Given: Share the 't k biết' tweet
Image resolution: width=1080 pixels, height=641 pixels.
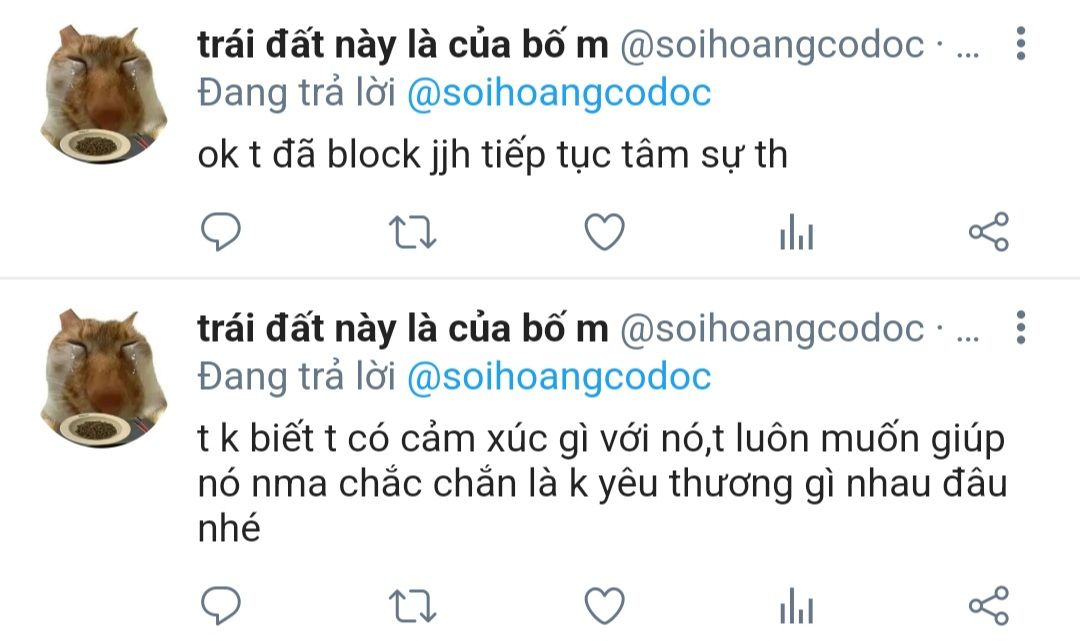Looking at the screenshot, I should coord(988,605).
